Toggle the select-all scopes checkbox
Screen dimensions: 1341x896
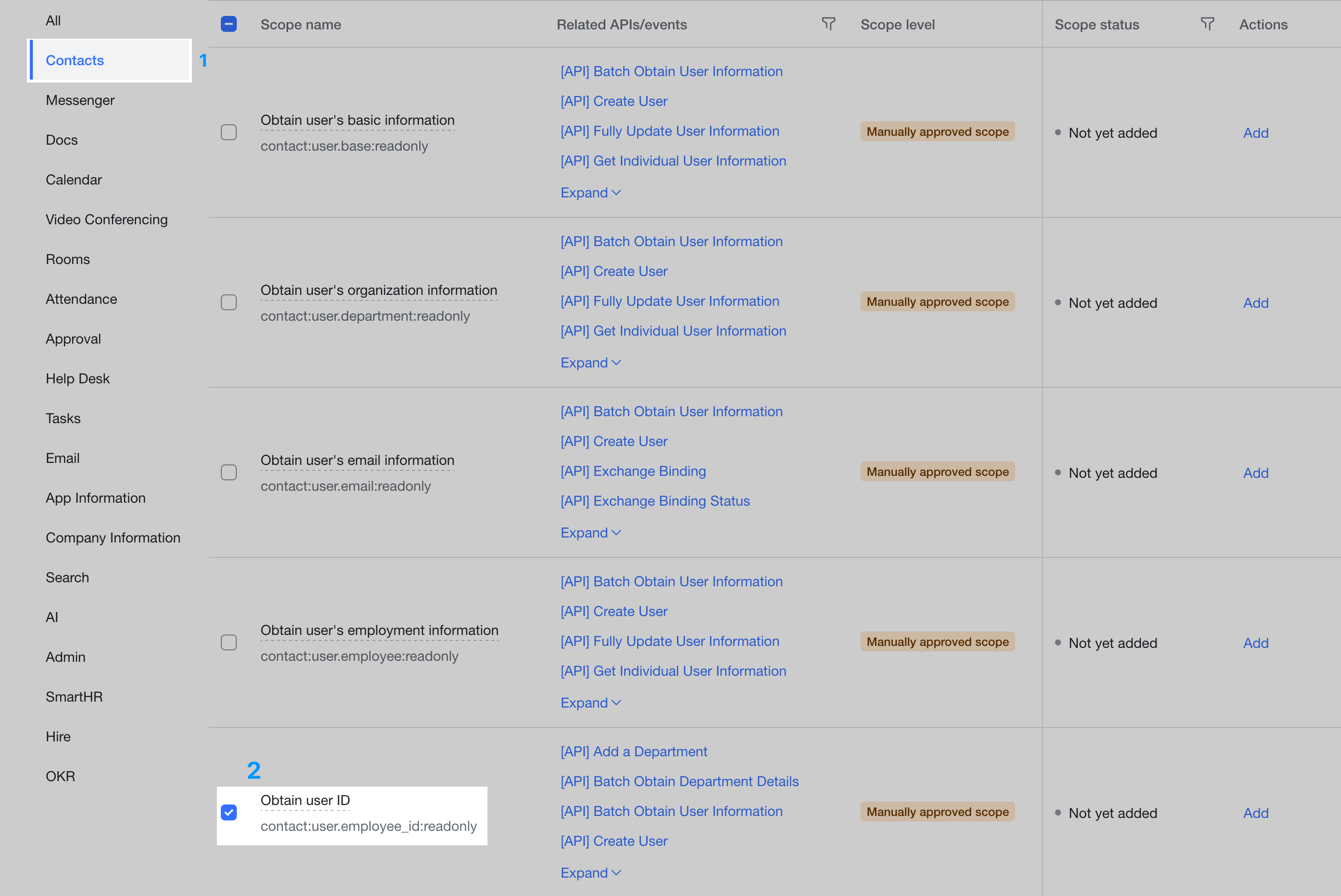click(229, 24)
